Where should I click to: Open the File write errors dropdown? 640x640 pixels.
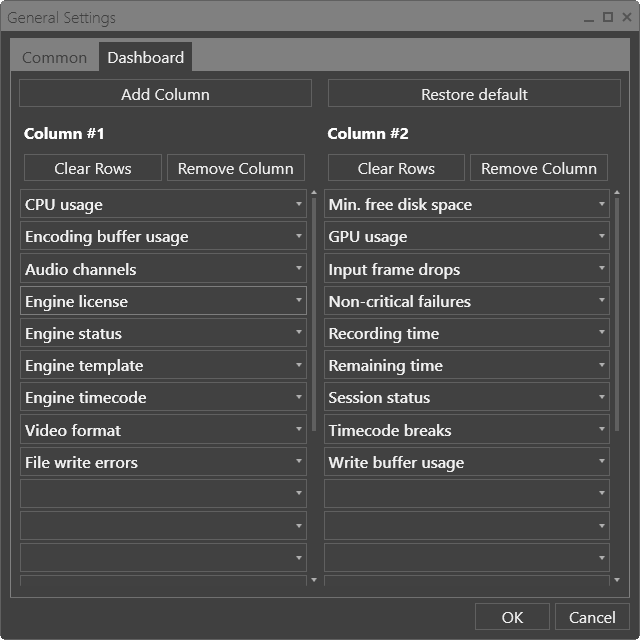(163, 462)
